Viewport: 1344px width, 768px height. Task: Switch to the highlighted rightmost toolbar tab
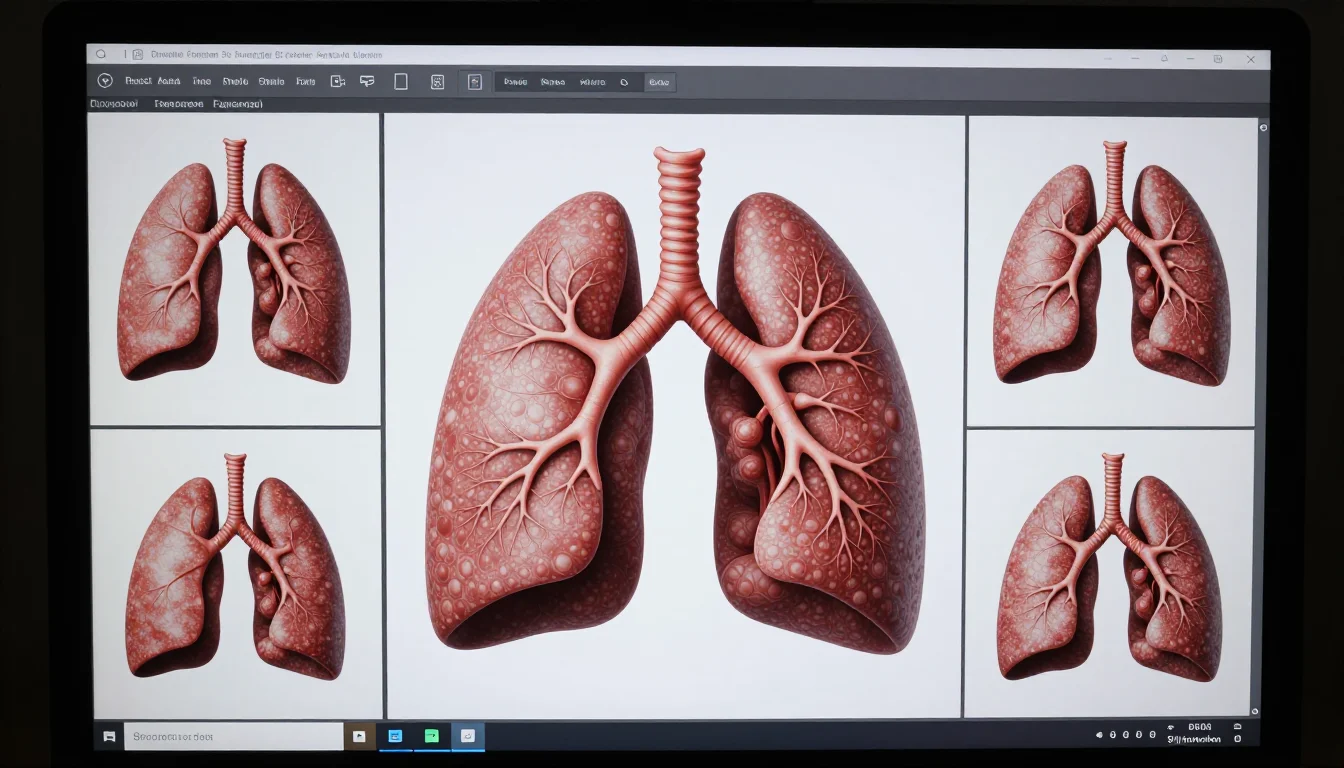point(658,82)
